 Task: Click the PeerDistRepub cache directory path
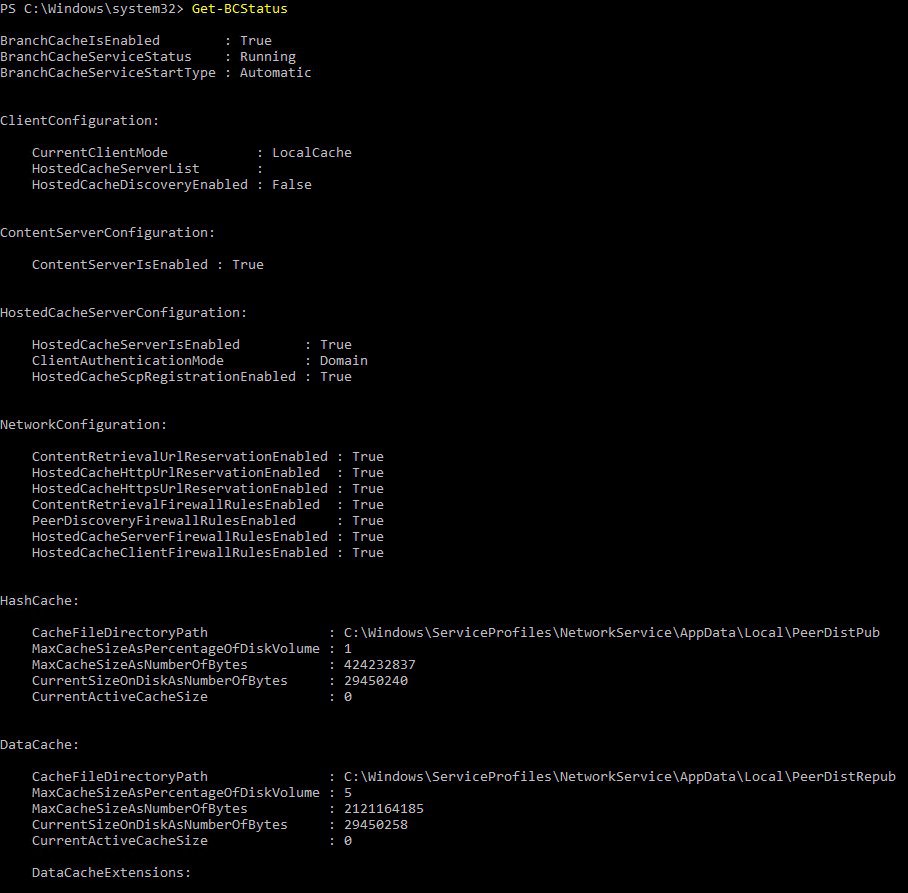point(620,776)
